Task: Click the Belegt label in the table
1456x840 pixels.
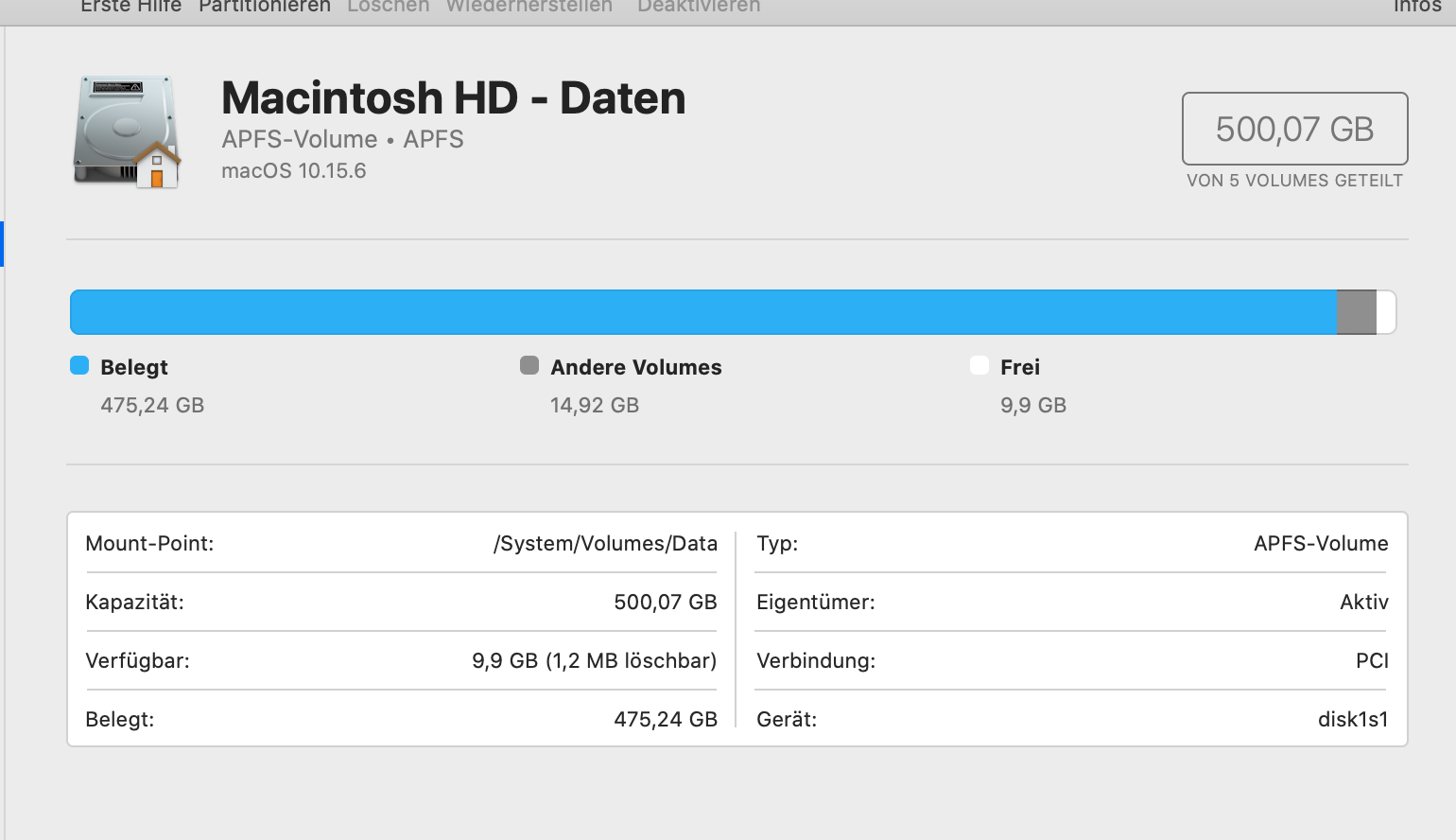Action: pyautogui.click(x=119, y=720)
